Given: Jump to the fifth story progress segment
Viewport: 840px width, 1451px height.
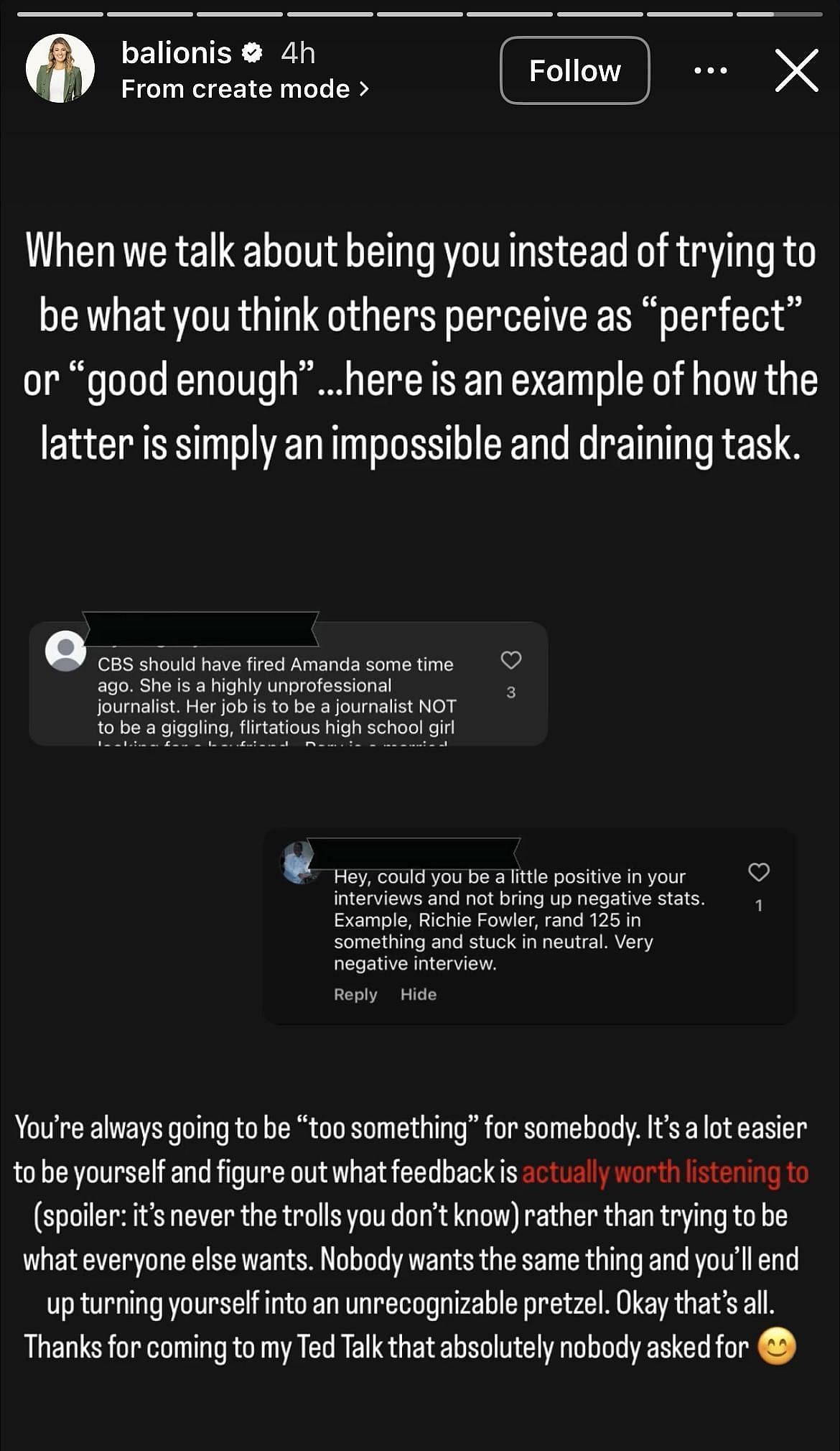Looking at the screenshot, I should tap(420, 14).
